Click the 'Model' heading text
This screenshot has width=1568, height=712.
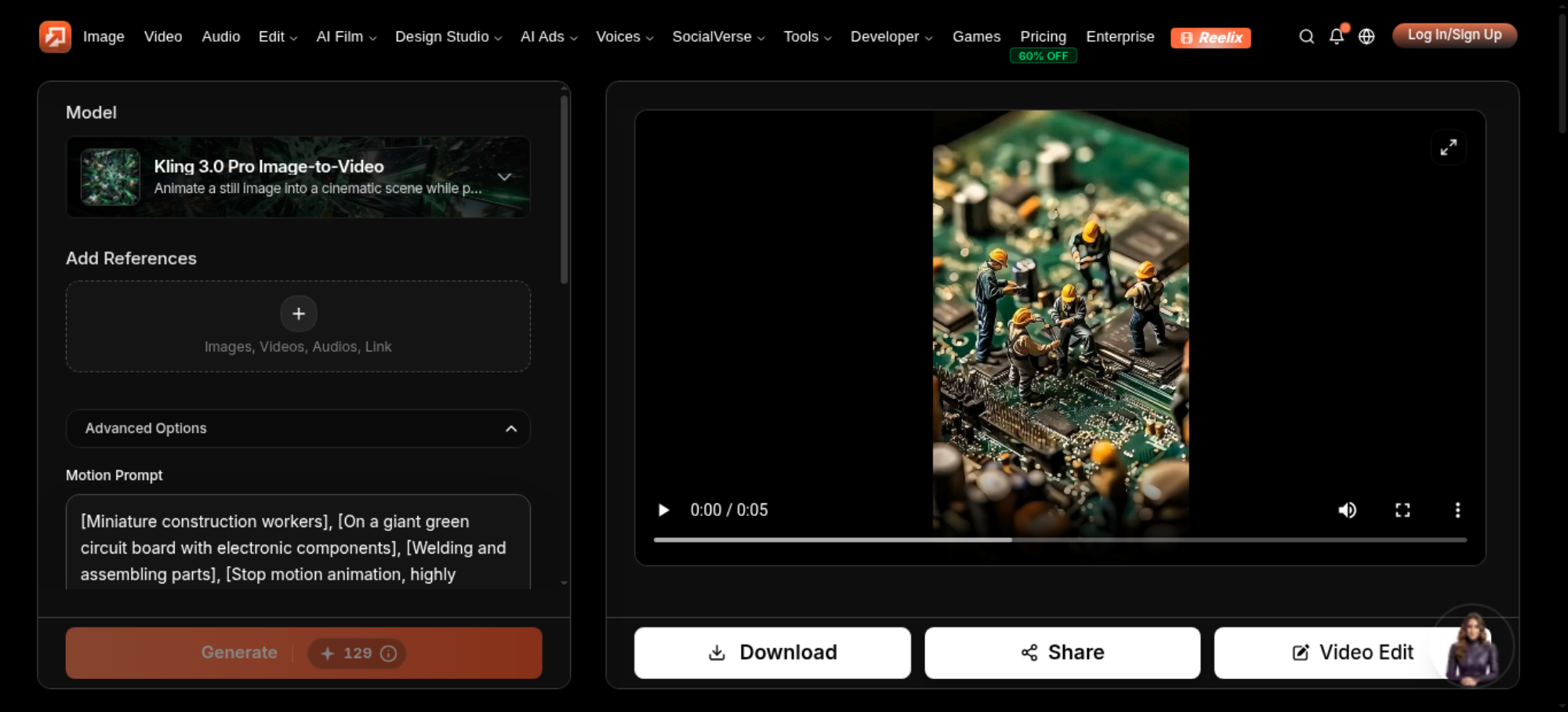(91, 113)
